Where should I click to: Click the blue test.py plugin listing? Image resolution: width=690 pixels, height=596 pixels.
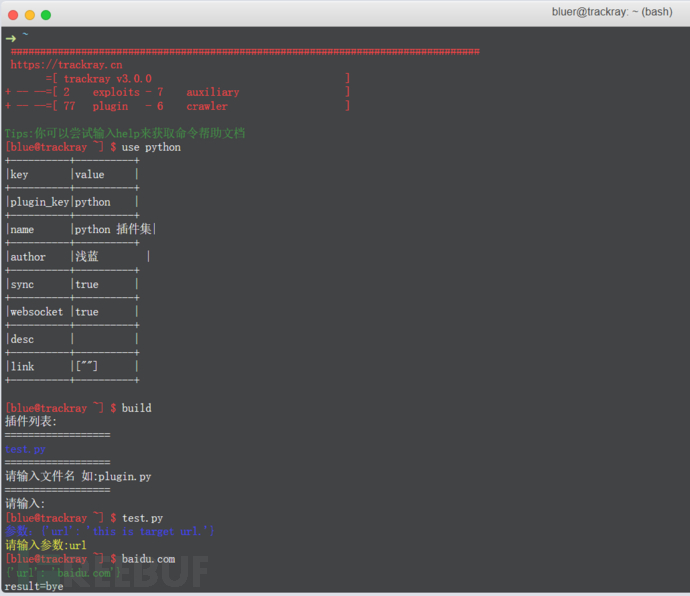point(26,449)
